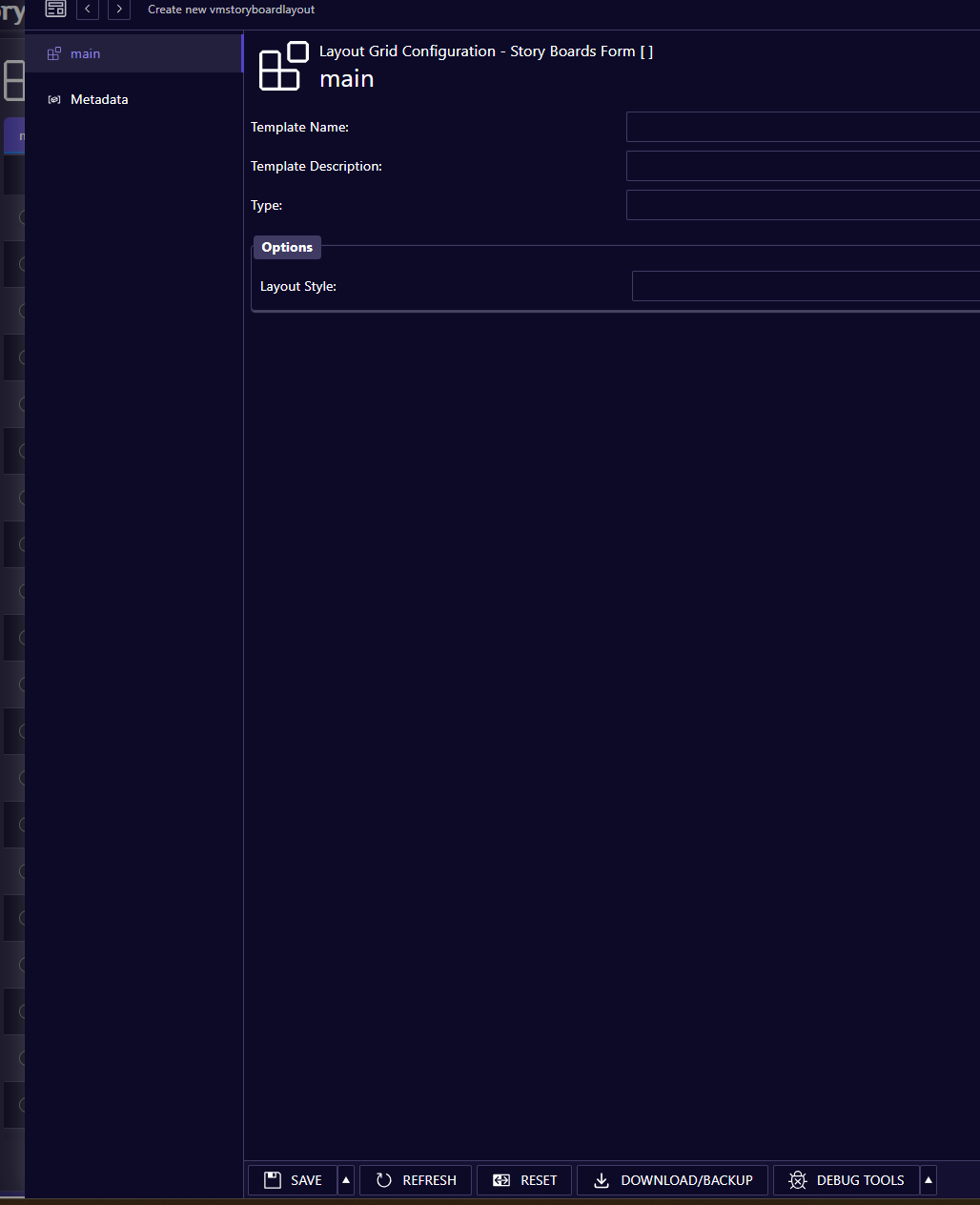The image size is (980, 1205).
Task: Click the reset icon on the RESET button
Action: pyautogui.click(x=502, y=1179)
